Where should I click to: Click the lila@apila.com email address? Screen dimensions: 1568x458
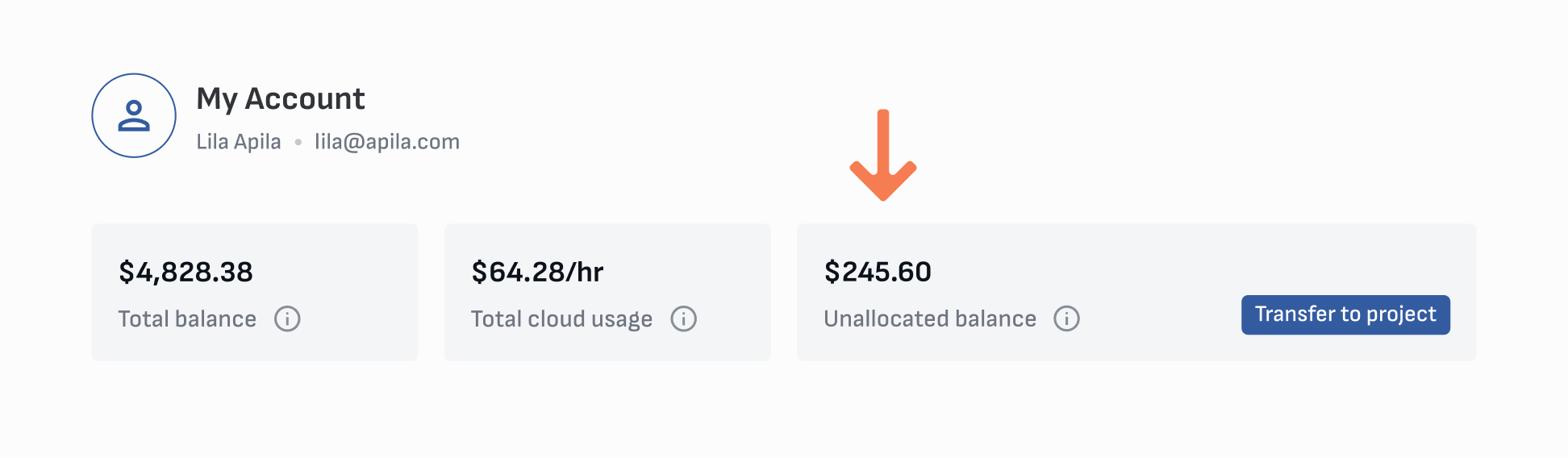point(386,142)
